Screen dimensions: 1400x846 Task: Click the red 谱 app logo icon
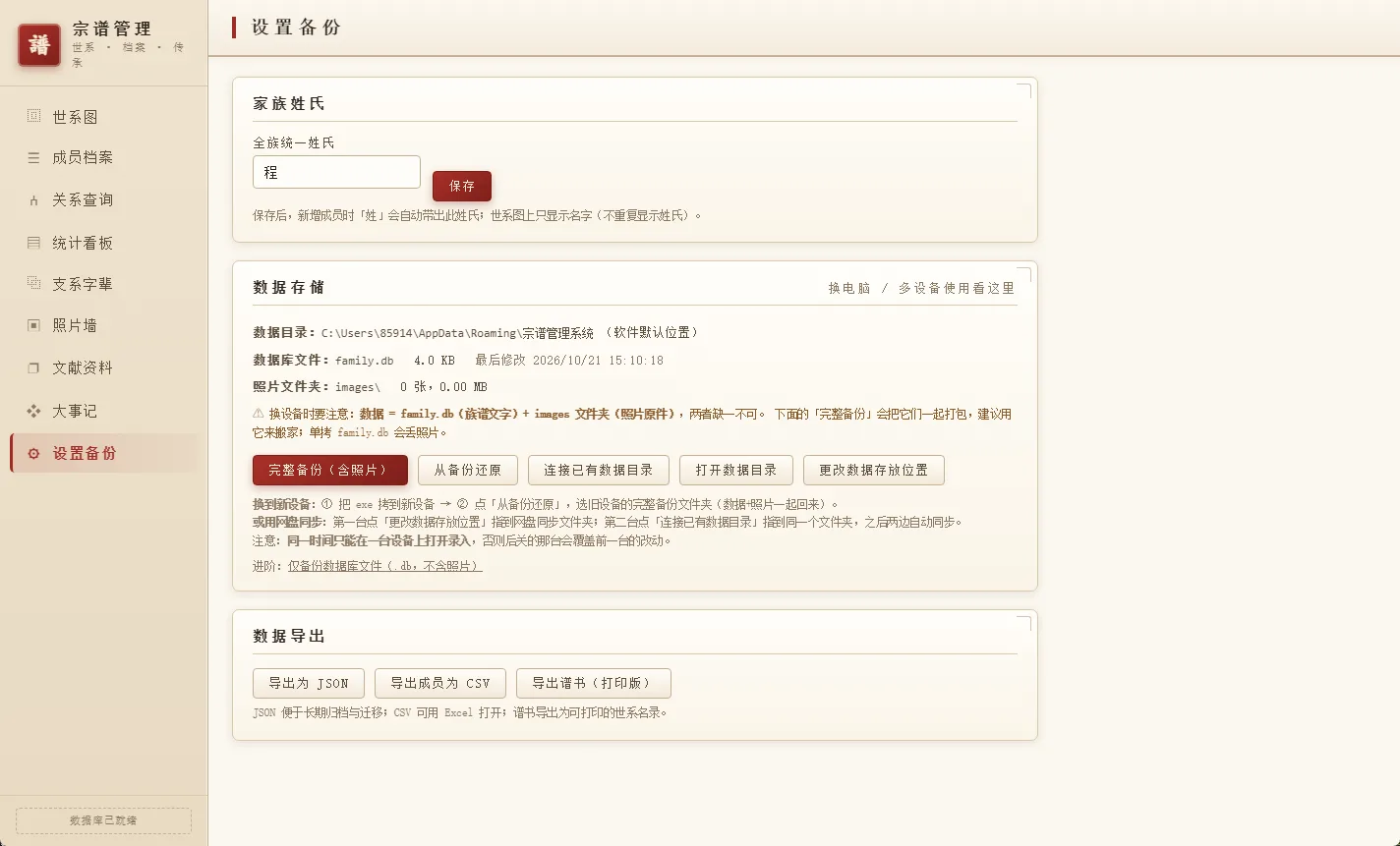coord(39,44)
